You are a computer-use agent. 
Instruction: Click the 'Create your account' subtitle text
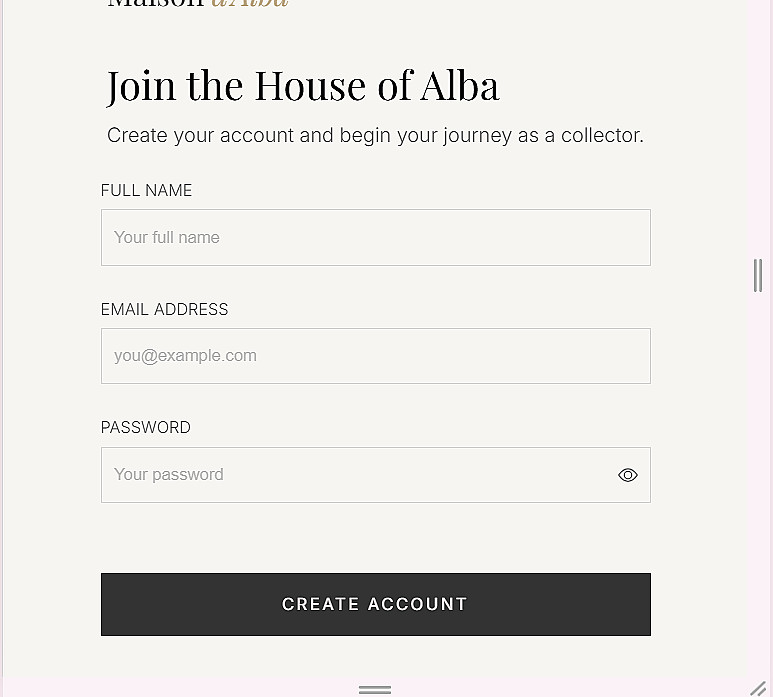click(x=375, y=136)
